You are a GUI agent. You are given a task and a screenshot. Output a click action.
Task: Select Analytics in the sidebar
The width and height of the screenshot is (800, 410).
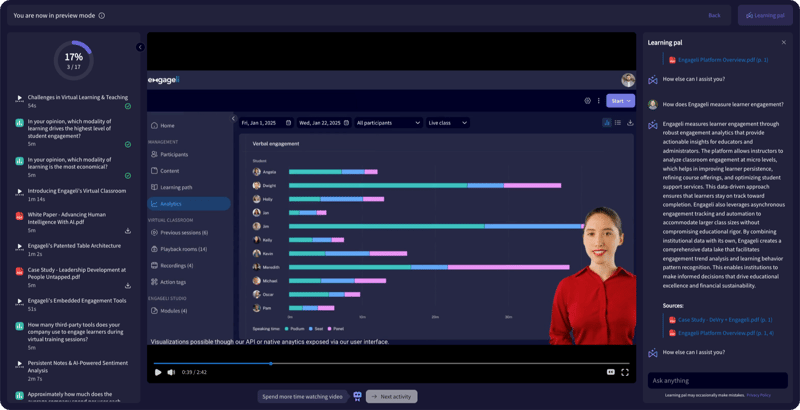click(189, 204)
